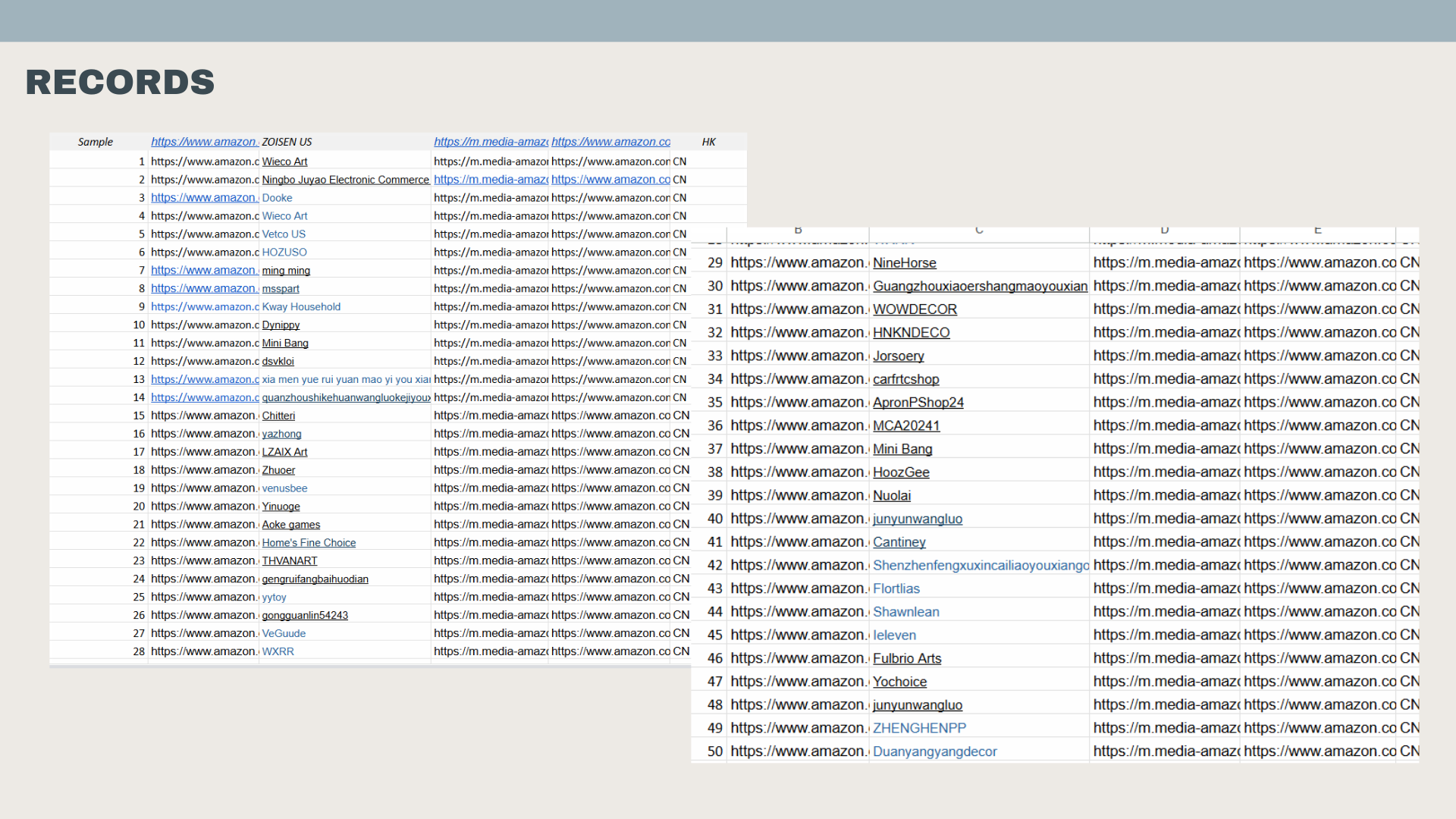Screen dimensions: 1456x819
Task: Open the 'Jorsoery' seller link
Action: (898, 356)
